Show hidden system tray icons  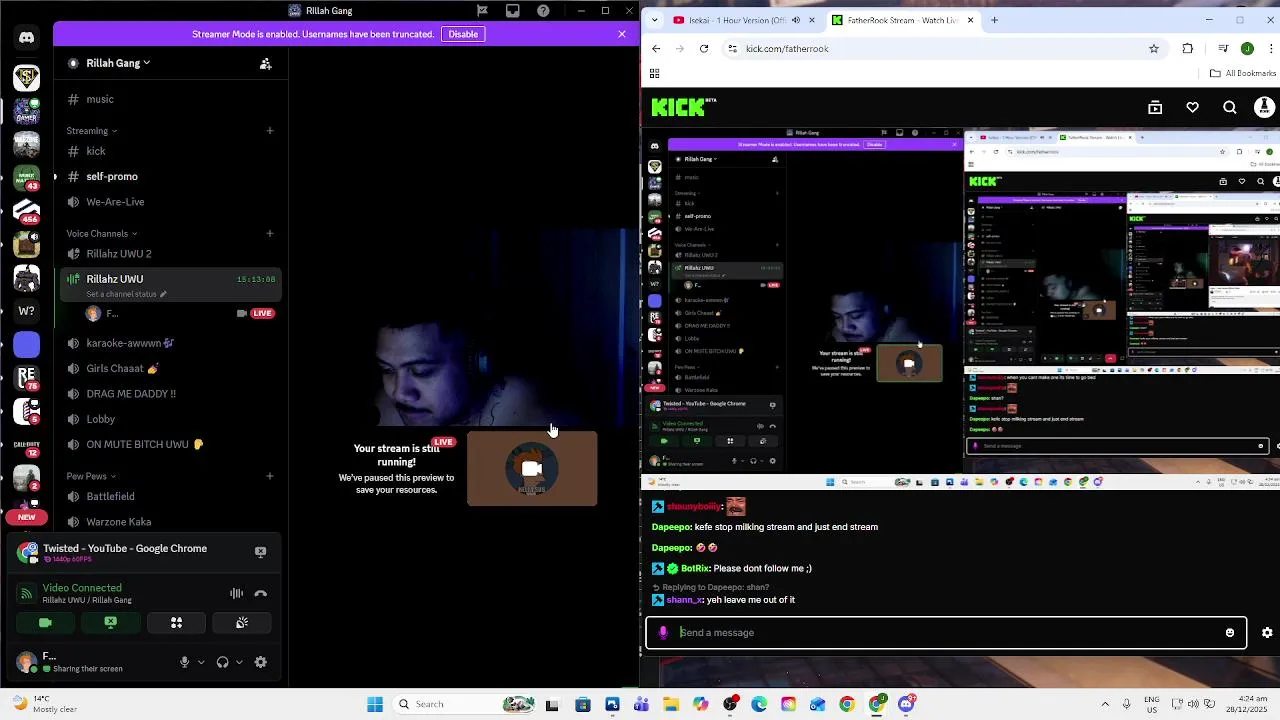(1105, 704)
